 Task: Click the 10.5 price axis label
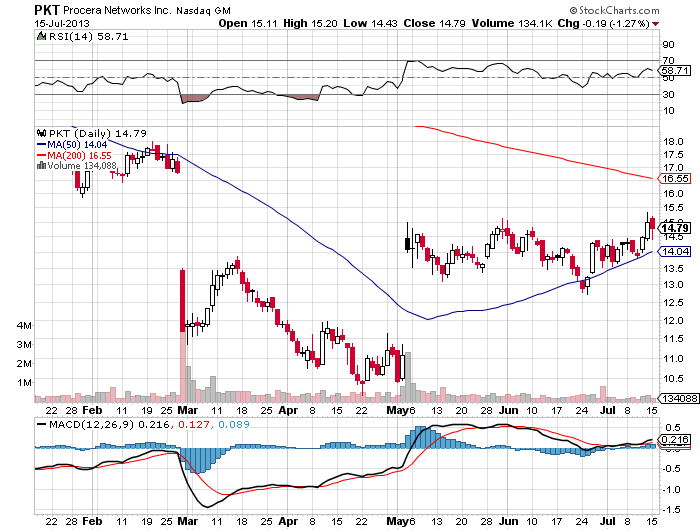673,379
